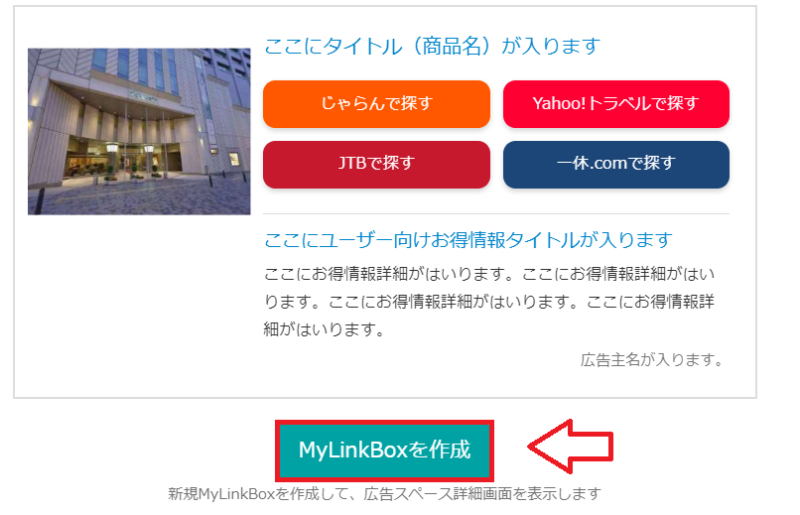Click the MyLinkBoxを作成 button
This screenshot has width=800, height=515.
(x=384, y=450)
